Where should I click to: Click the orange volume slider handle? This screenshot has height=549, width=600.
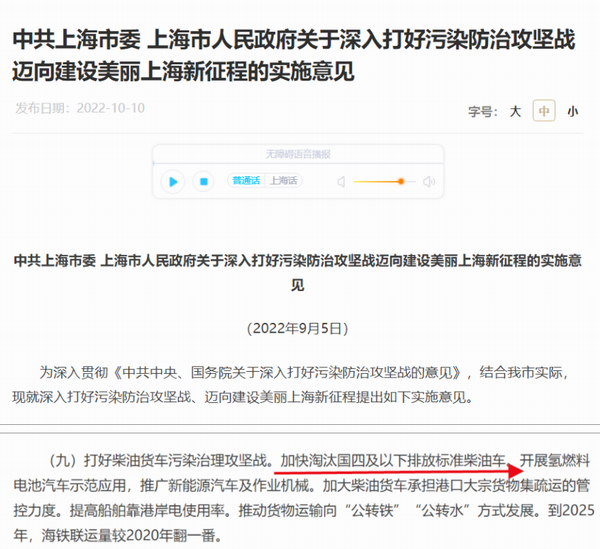coord(401,181)
